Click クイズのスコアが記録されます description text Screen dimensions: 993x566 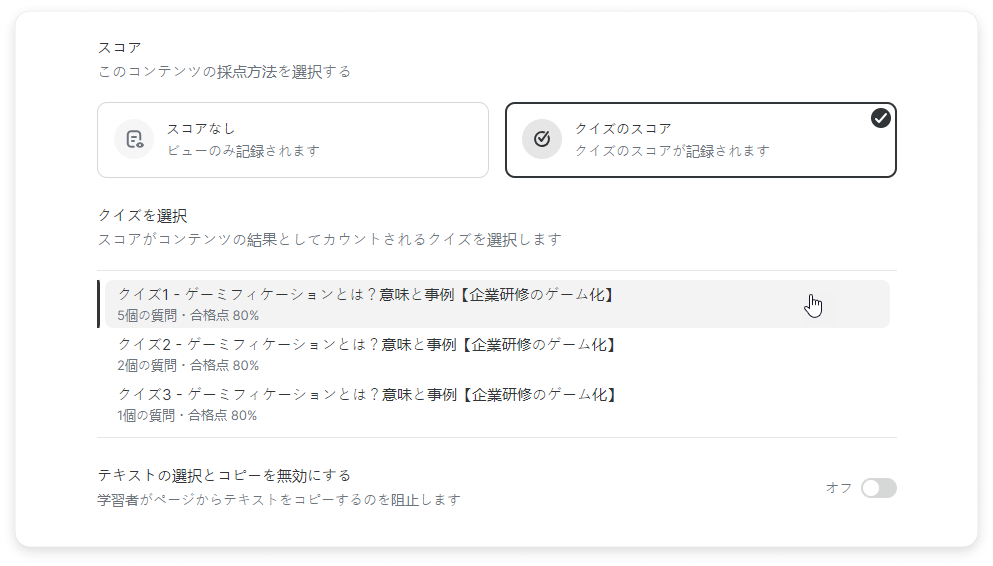pyautogui.click(x=672, y=151)
